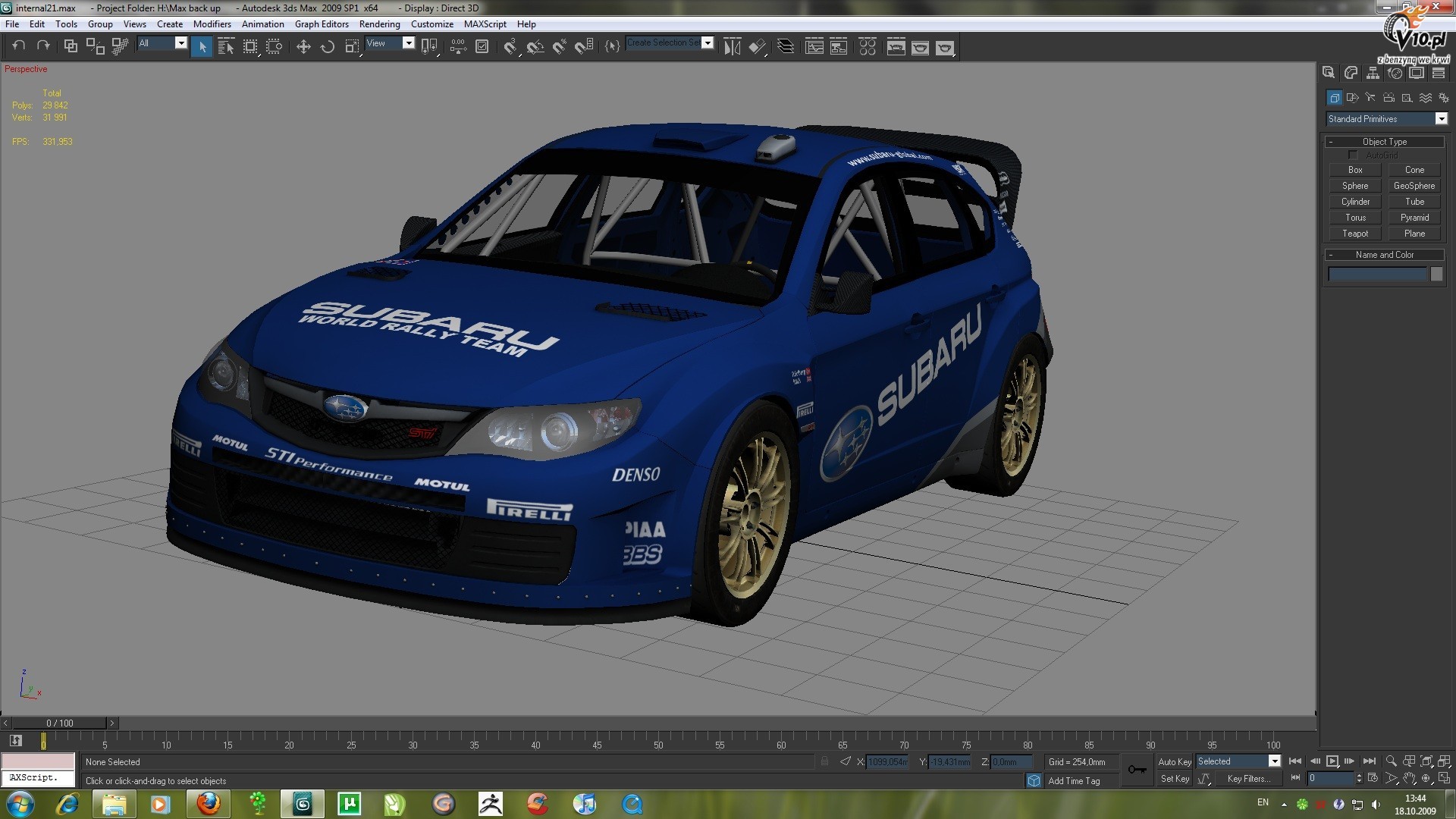Open the Material Editor

[868, 47]
